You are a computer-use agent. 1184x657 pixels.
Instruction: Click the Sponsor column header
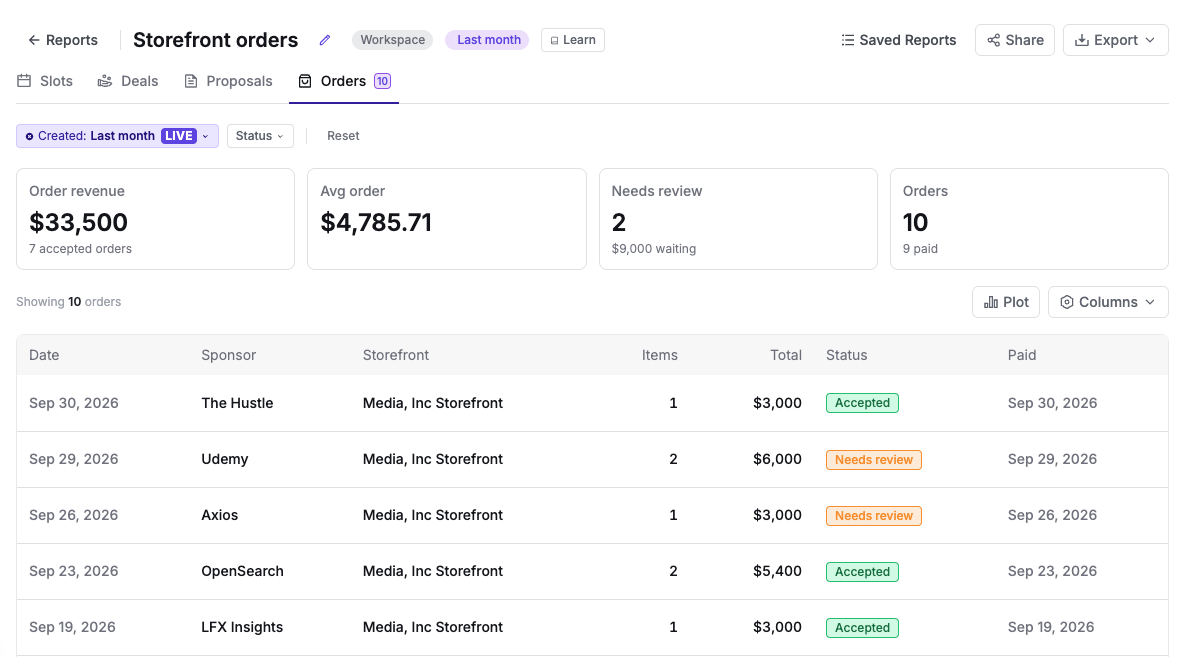(x=229, y=355)
